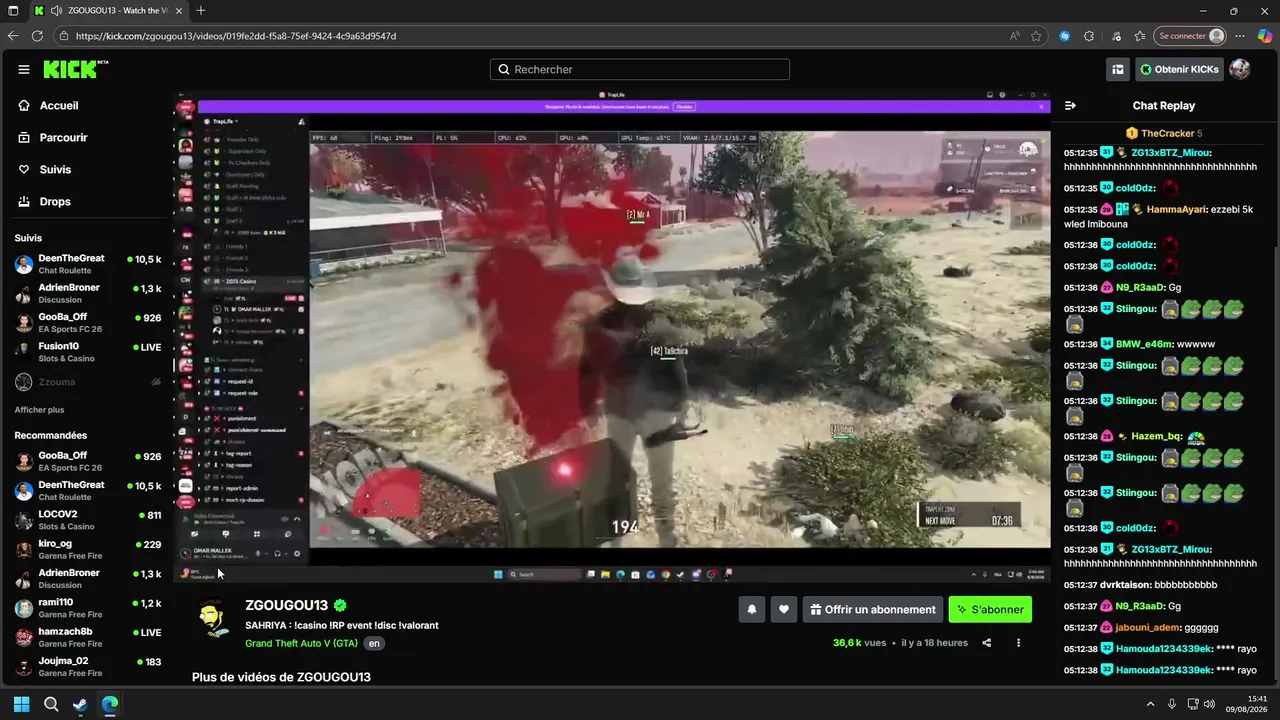
Task: Open the Grand Theft Auto V (GTA) category link
Action: tap(301, 643)
